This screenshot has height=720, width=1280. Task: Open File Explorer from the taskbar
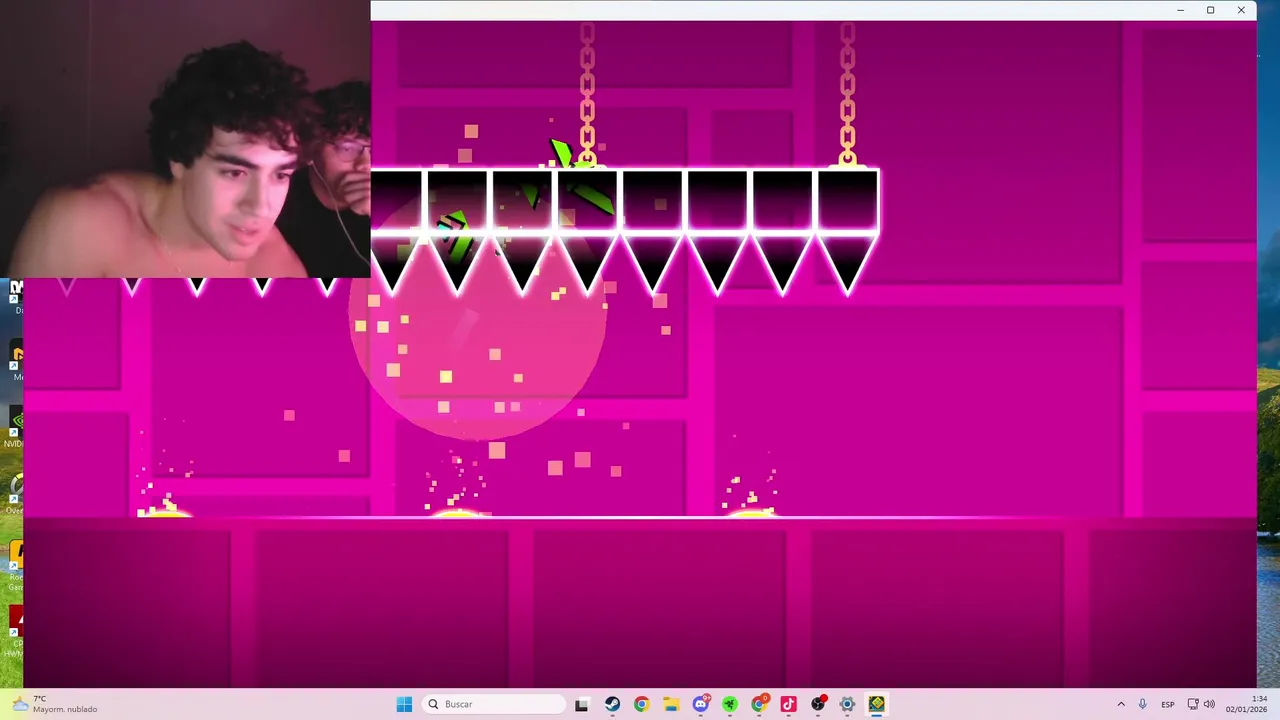pyautogui.click(x=671, y=704)
